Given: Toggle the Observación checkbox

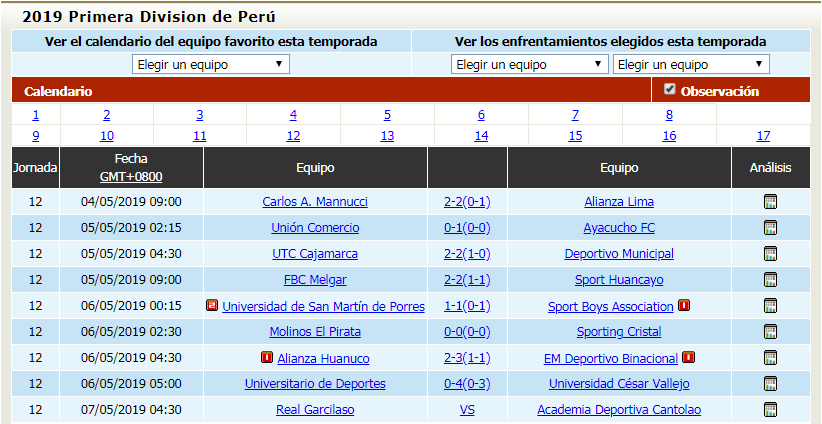Looking at the screenshot, I should 669,89.
